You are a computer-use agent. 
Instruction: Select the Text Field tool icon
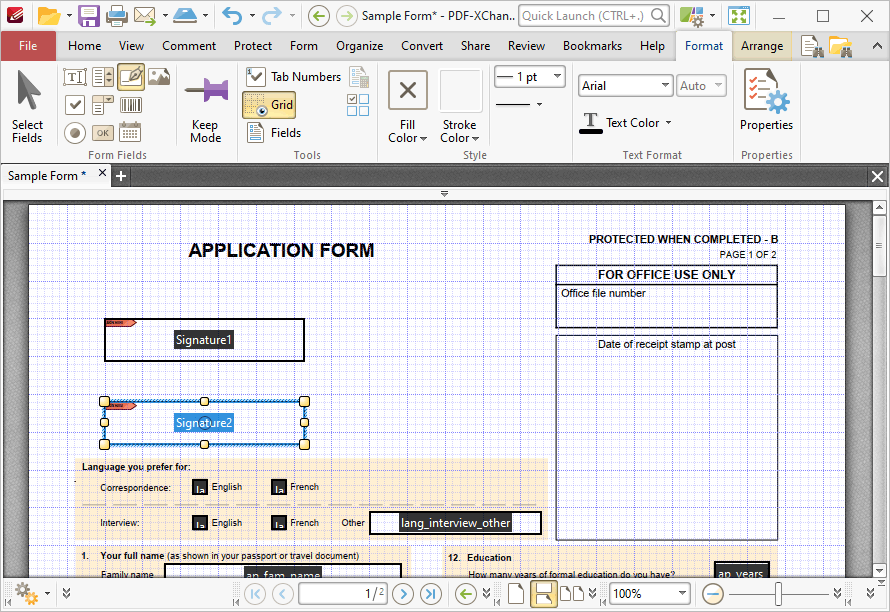click(x=75, y=77)
